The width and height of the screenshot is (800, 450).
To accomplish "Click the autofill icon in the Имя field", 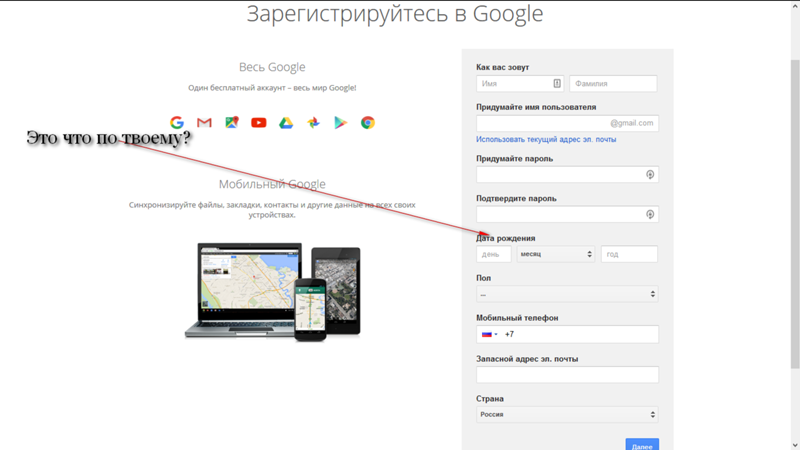I will (x=557, y=83).
